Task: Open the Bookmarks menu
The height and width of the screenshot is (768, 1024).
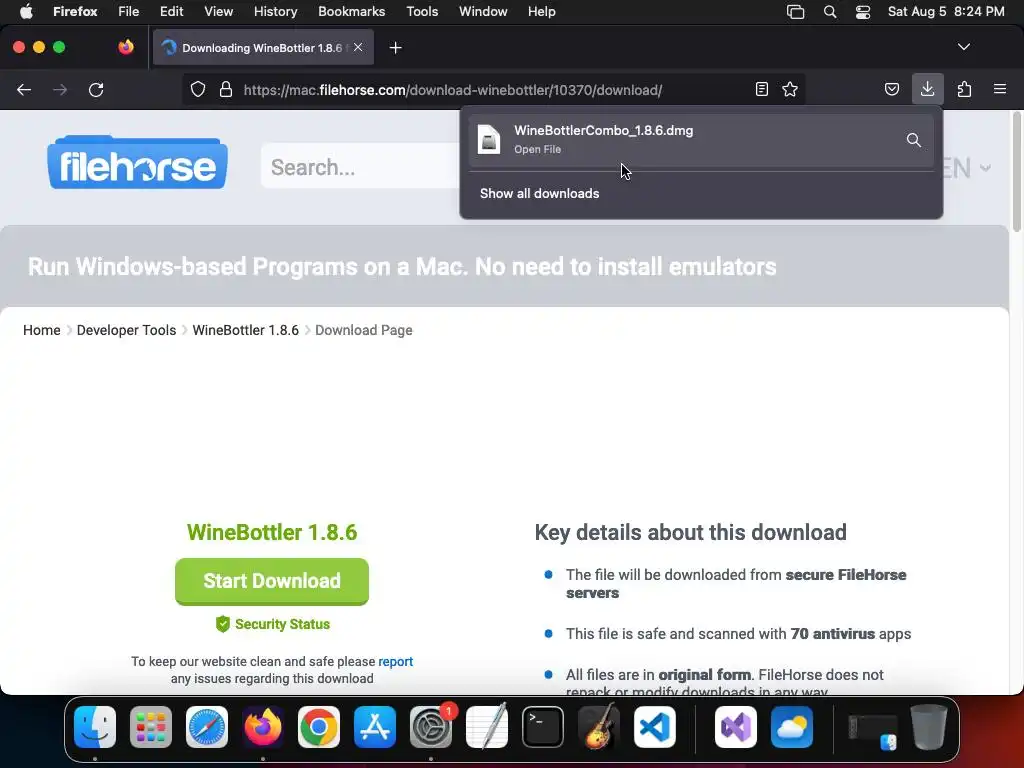Action: pos(351,11)
